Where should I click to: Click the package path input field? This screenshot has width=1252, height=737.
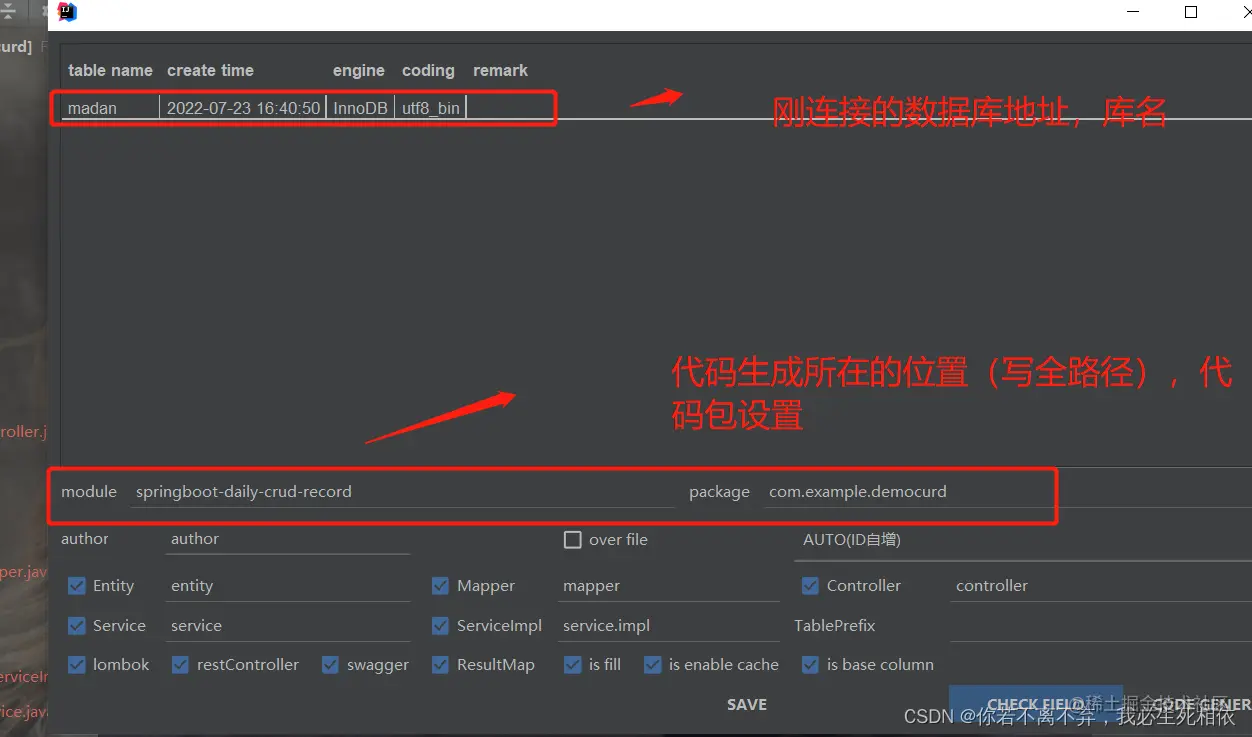(900, 491)
